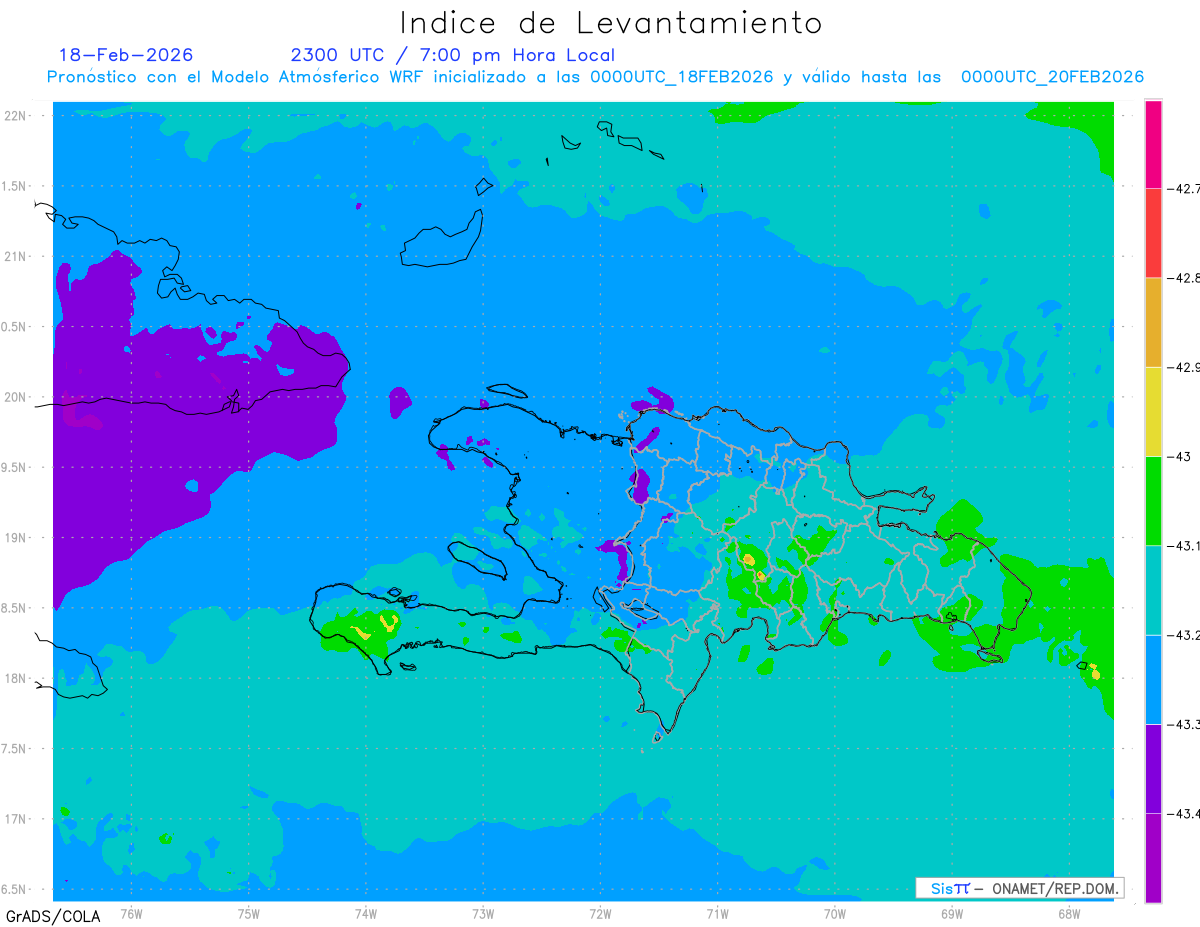The height and width of the screenshot is (927, 1200).
Task: Click the "-42.7" scale value
Action: tap(1183, 188)
